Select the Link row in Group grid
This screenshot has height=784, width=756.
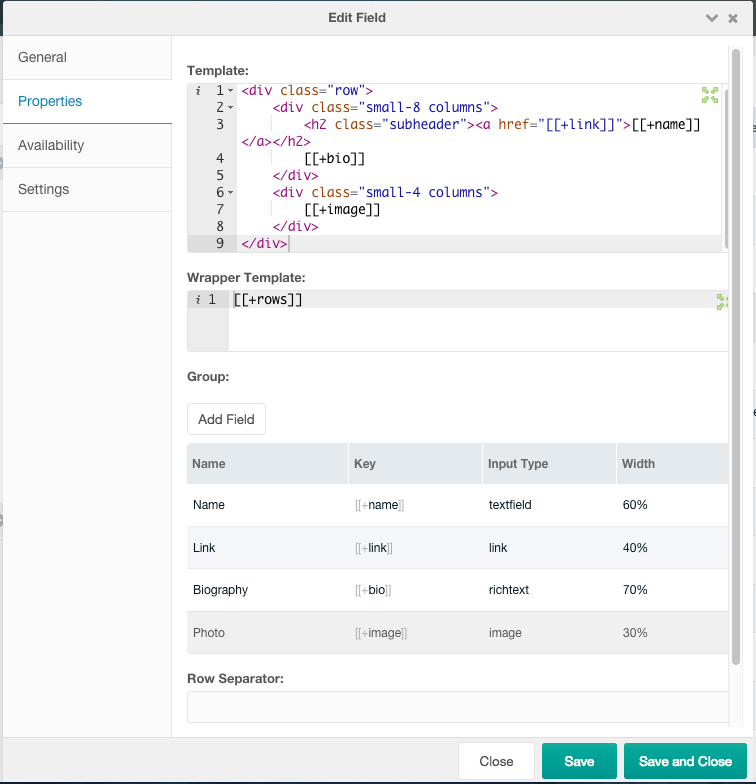[x=458, y=548]
